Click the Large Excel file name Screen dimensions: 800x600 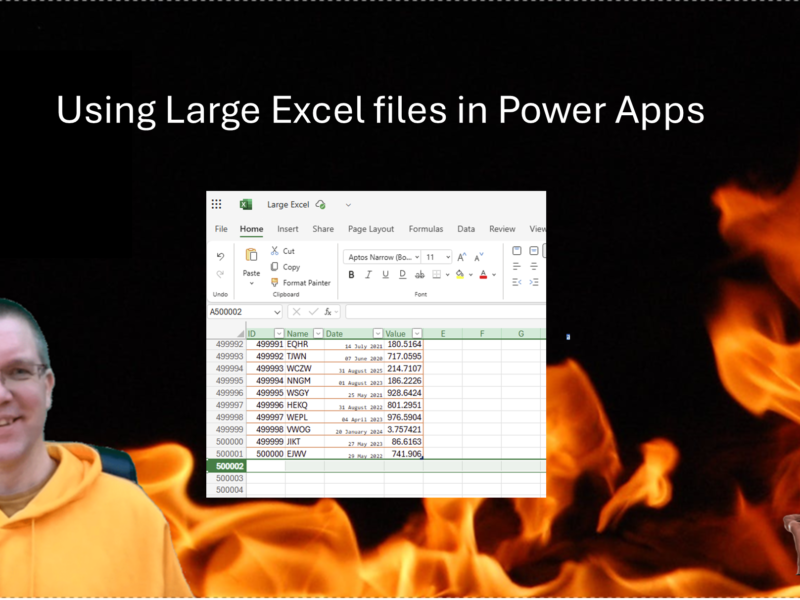tap(288, 205)
